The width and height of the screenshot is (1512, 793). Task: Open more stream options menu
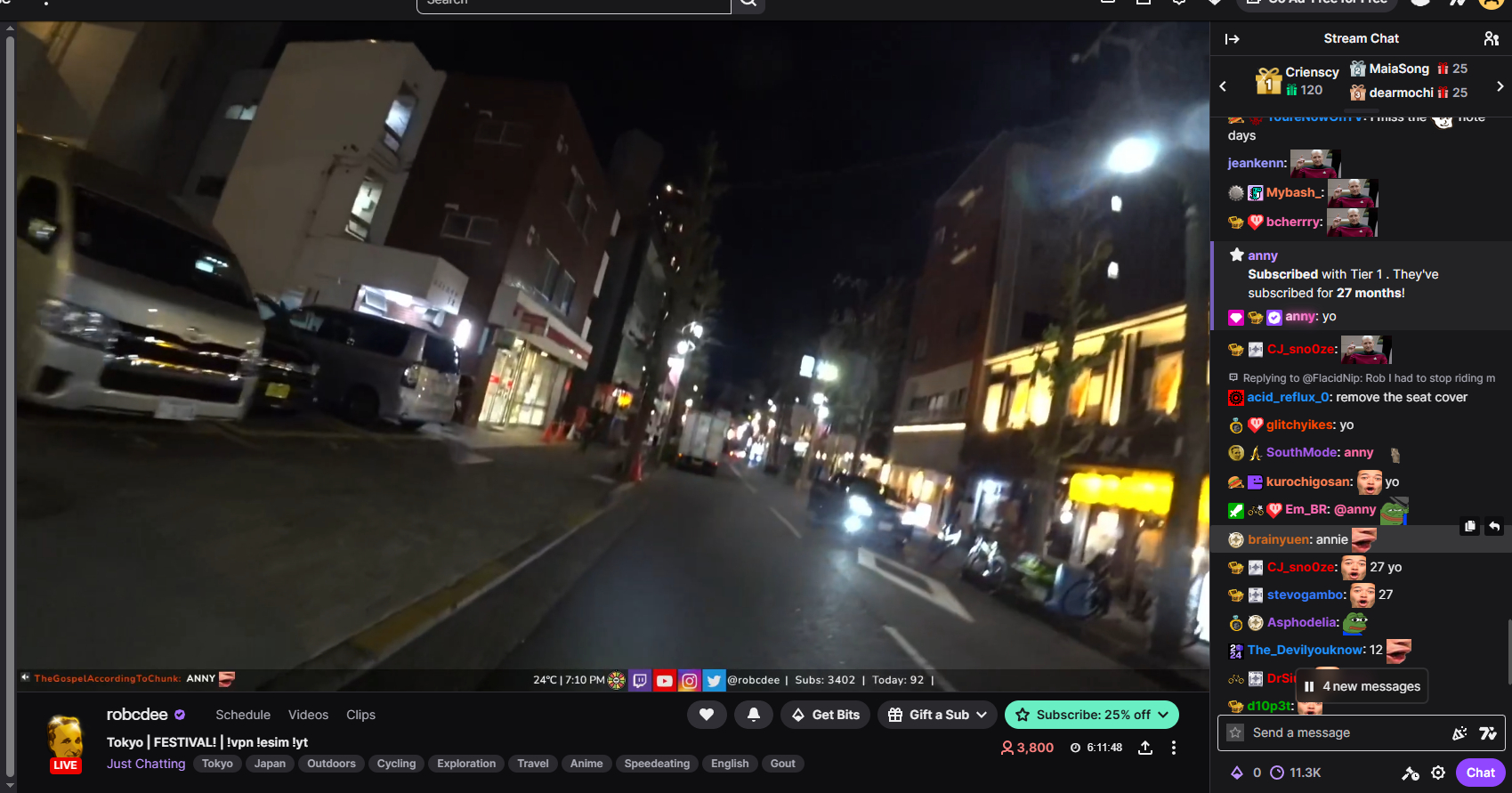1174,748
